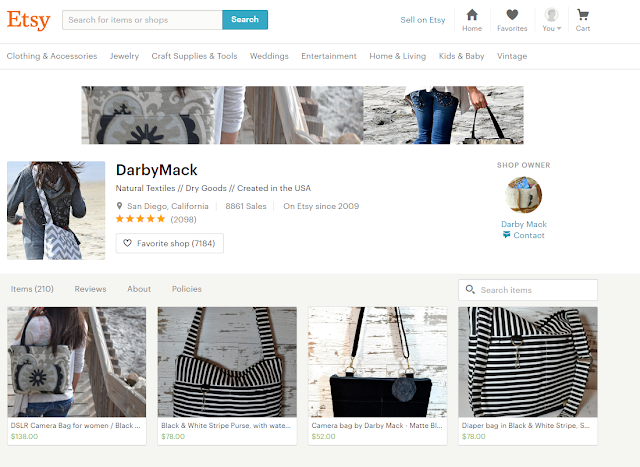This screenshot has height=467, width=640.
Task: Click the magnifier icon in Search items
Action: (x=470, y=289)
